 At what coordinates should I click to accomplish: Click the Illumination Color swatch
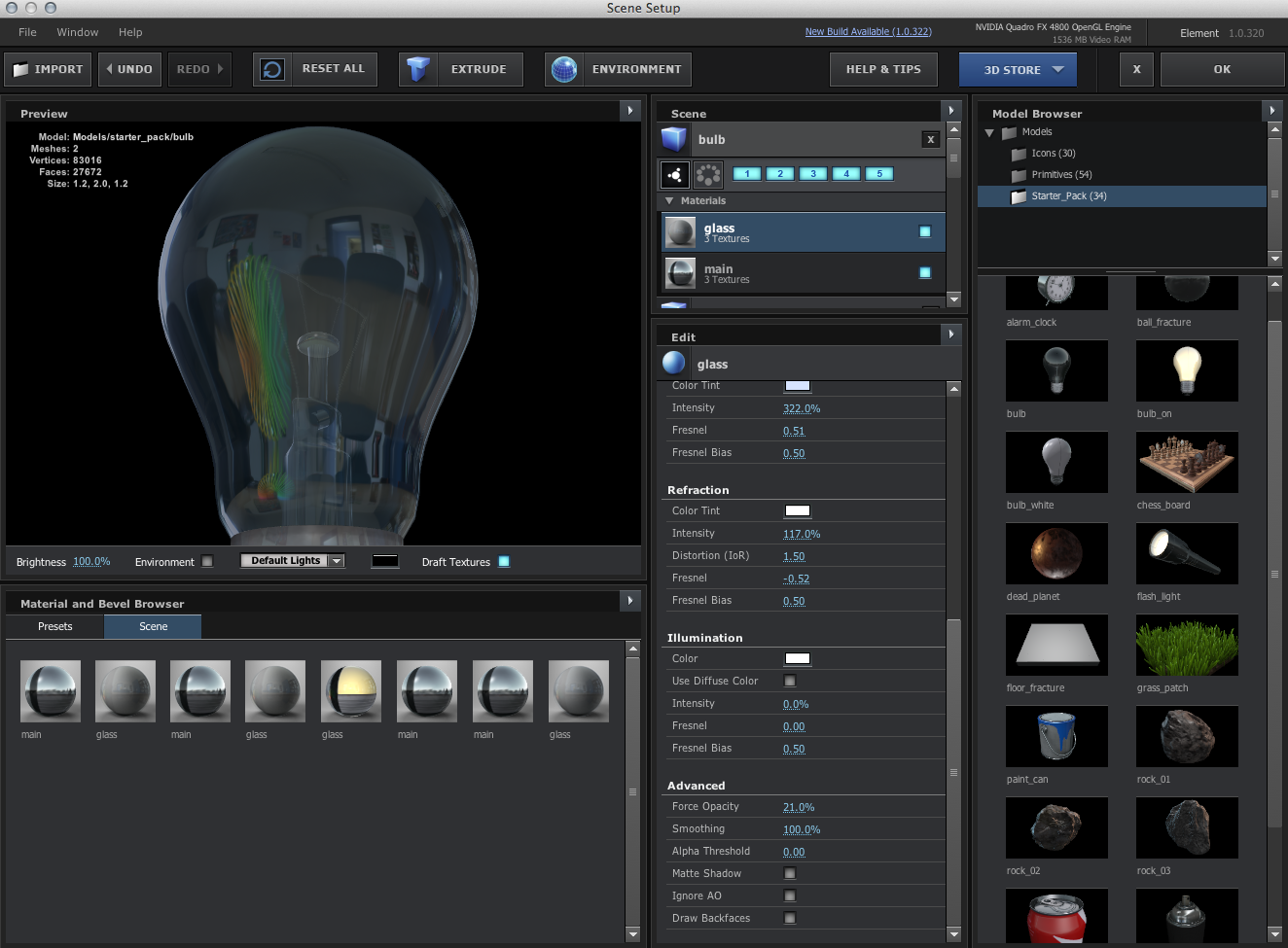click(798, 658)
